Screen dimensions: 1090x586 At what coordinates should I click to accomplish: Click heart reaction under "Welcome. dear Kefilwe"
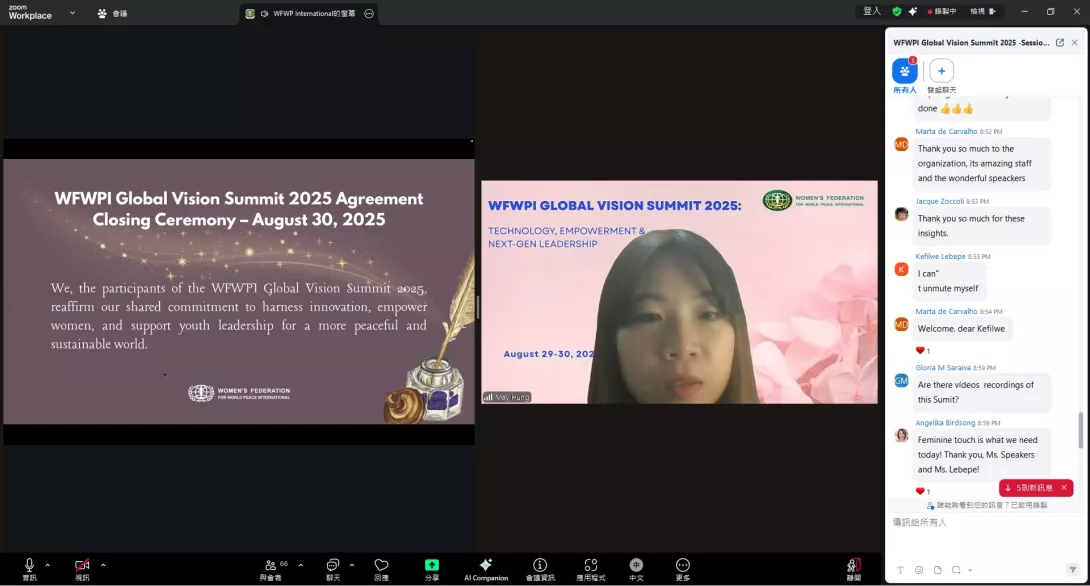pos(923,350)
